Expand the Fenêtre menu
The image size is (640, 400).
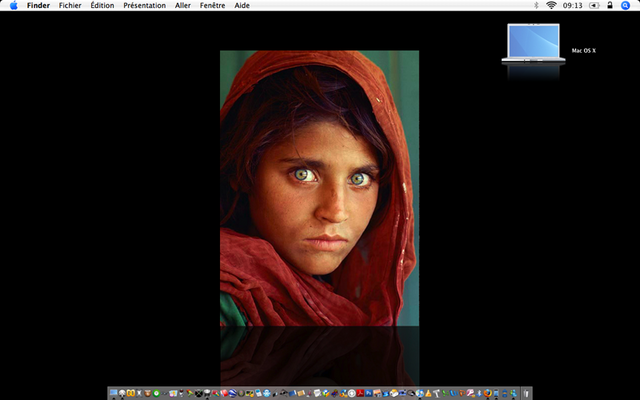[212, 6]
